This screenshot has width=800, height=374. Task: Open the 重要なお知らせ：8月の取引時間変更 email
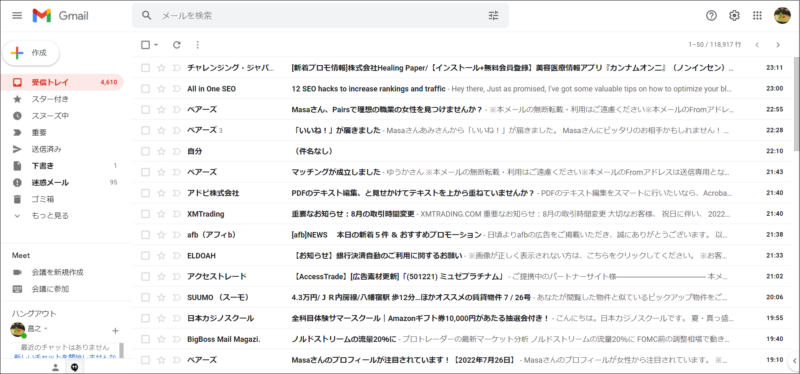pyautogui.click(x=353, y=214)
